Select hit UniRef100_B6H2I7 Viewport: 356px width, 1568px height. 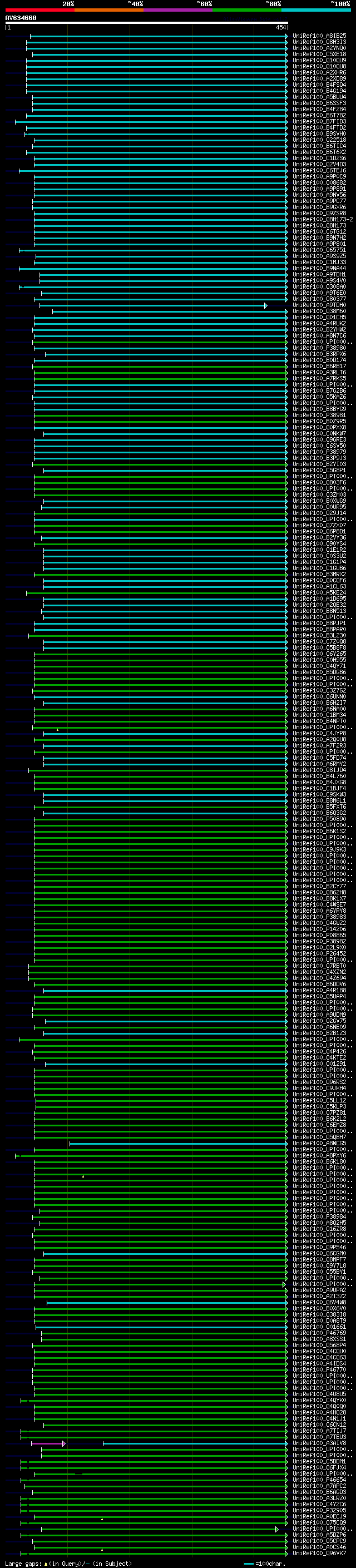pos(319,703)
